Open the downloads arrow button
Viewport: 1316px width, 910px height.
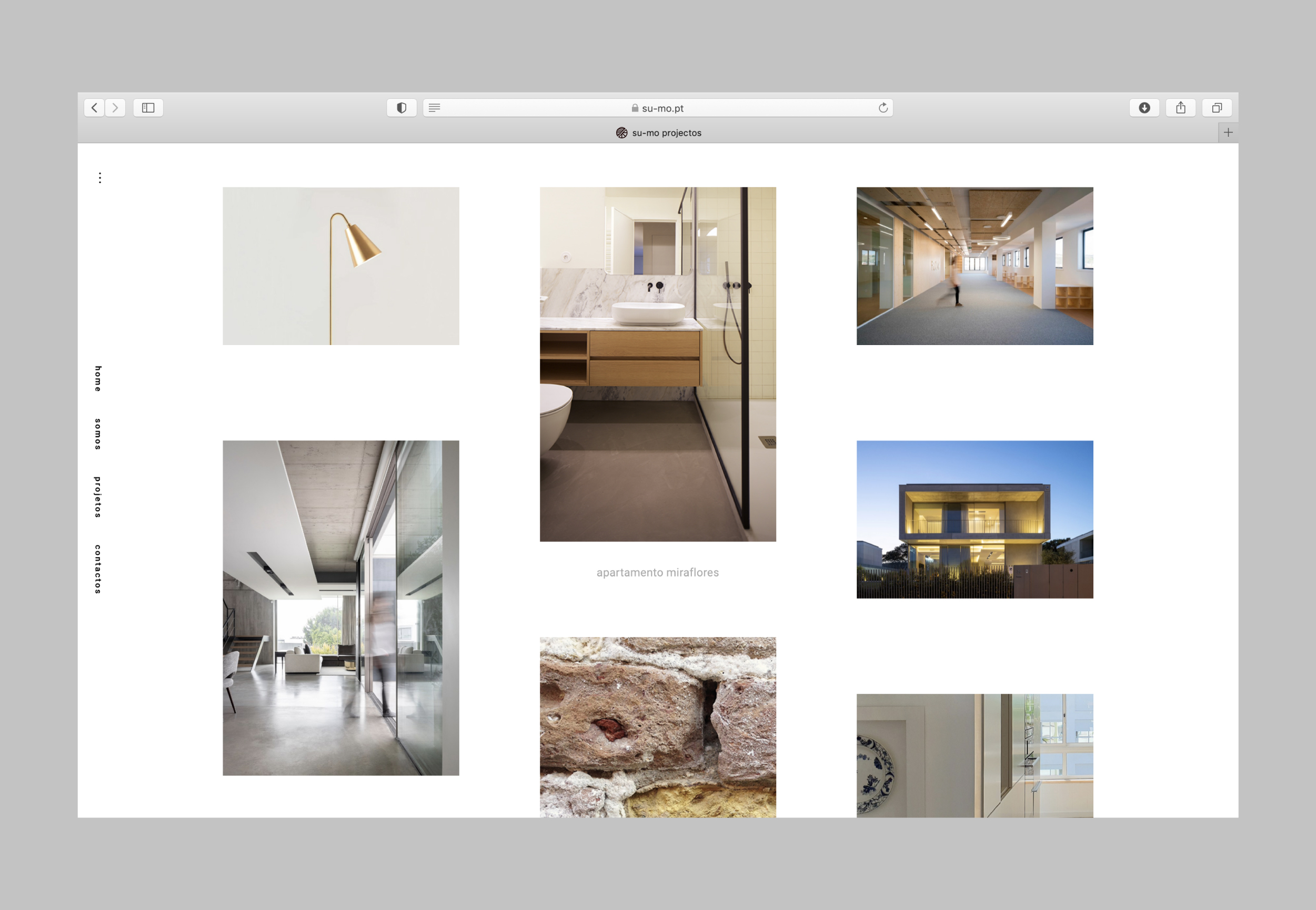[x=1144, y=108]
